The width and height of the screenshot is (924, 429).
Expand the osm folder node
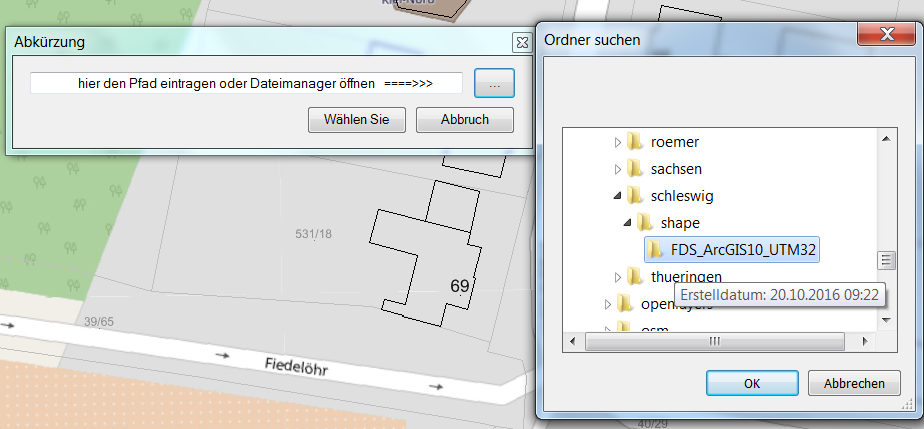tap(608, 328)
